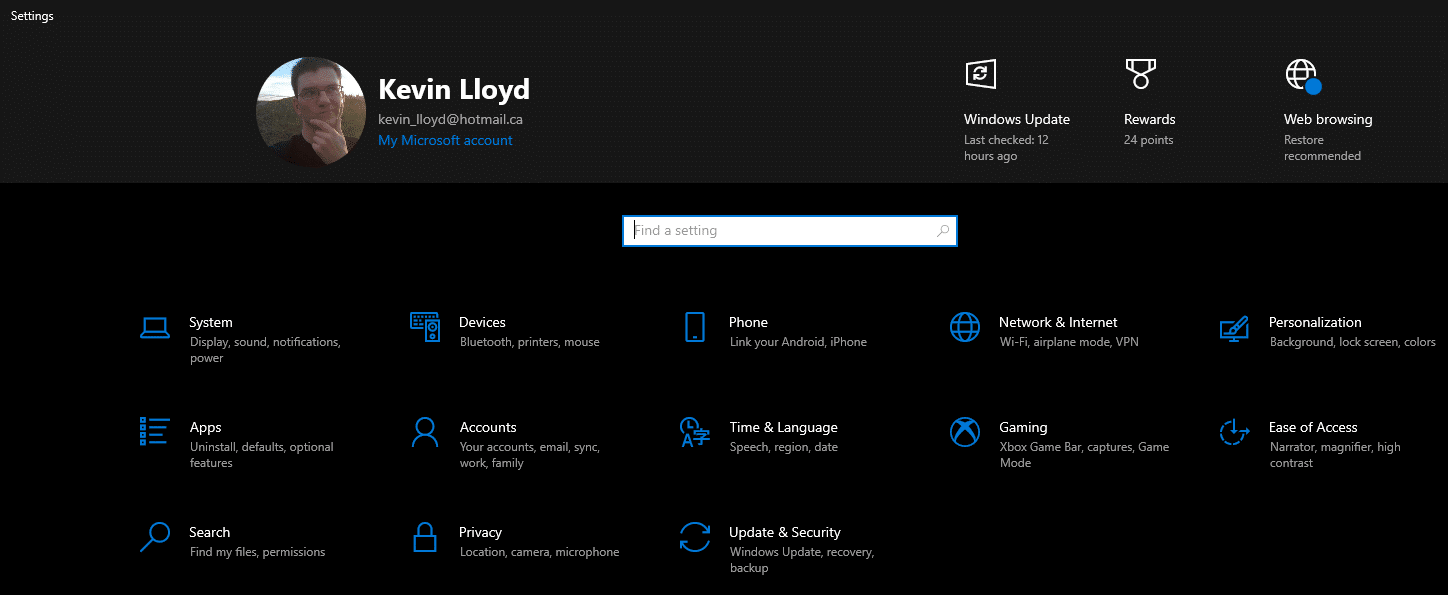Open the Privacy settings label
Viewport: 1448px width, 595px height.
click(x=480, y=532)
